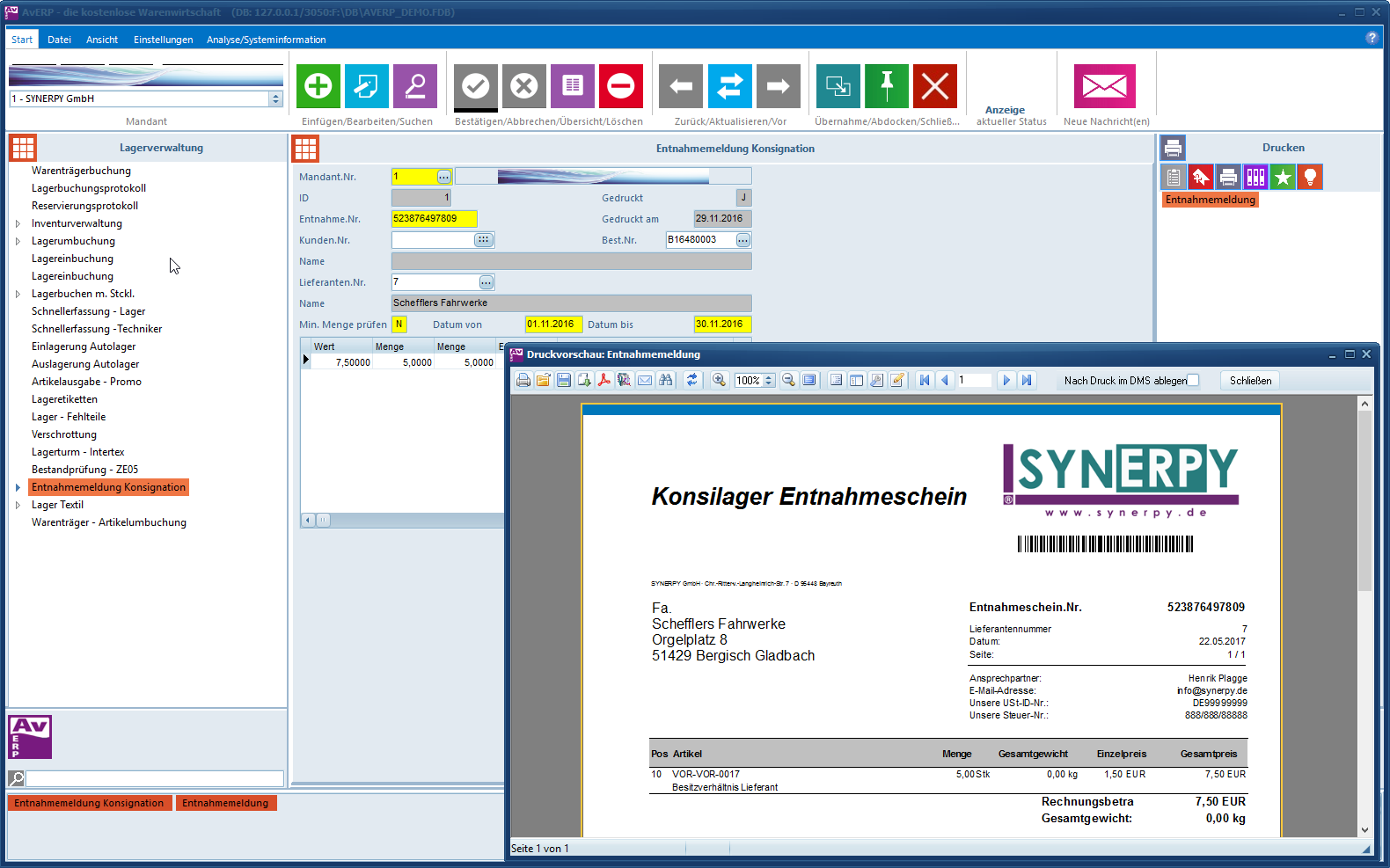Image resolution: width=1390 pixels, height=868 pixels.
Task: Click the red Löschen minus icon
Action: click(x=620, y=86)
